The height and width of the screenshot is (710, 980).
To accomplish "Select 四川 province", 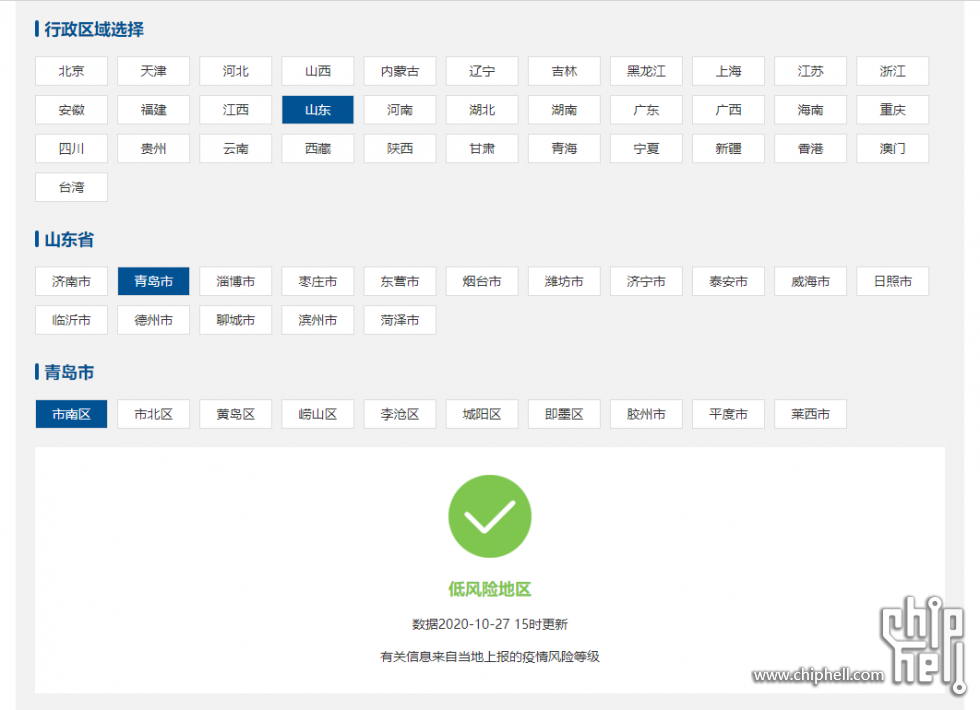I will coord(71,149).
